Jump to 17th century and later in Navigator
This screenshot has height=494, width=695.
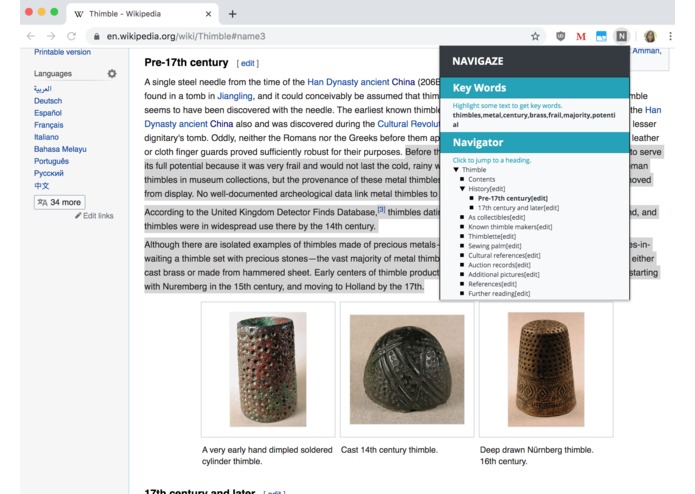518,208
